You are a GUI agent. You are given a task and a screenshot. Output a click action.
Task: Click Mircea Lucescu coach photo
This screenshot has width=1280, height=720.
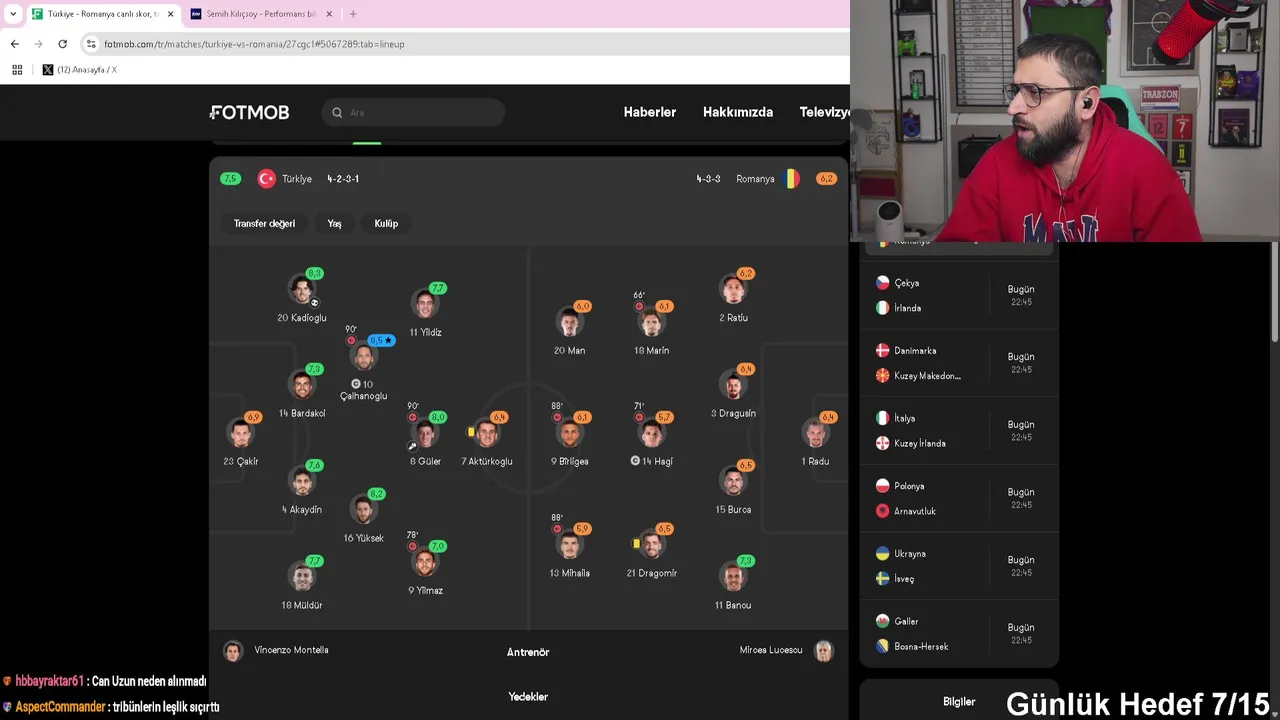point(823,651)
